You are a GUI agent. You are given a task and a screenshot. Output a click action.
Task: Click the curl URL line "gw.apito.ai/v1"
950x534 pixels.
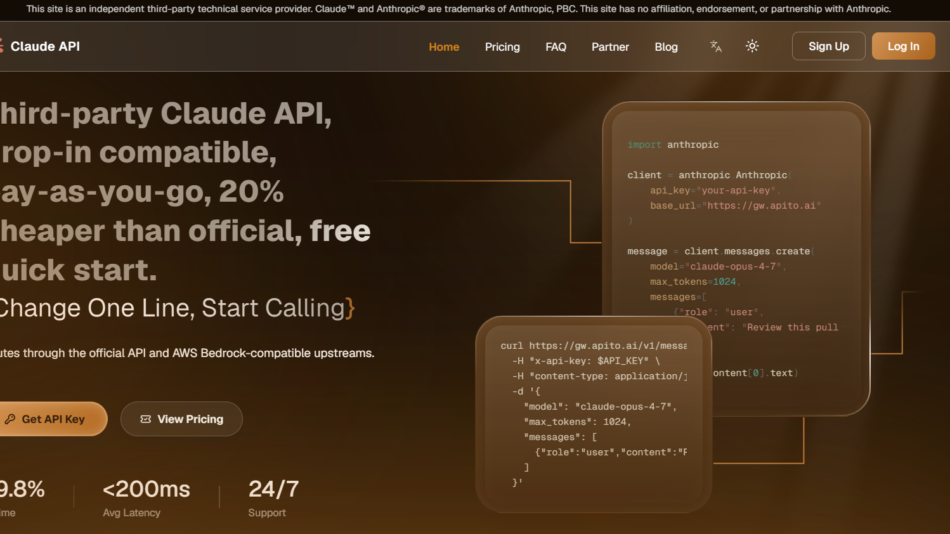point(593,345)
